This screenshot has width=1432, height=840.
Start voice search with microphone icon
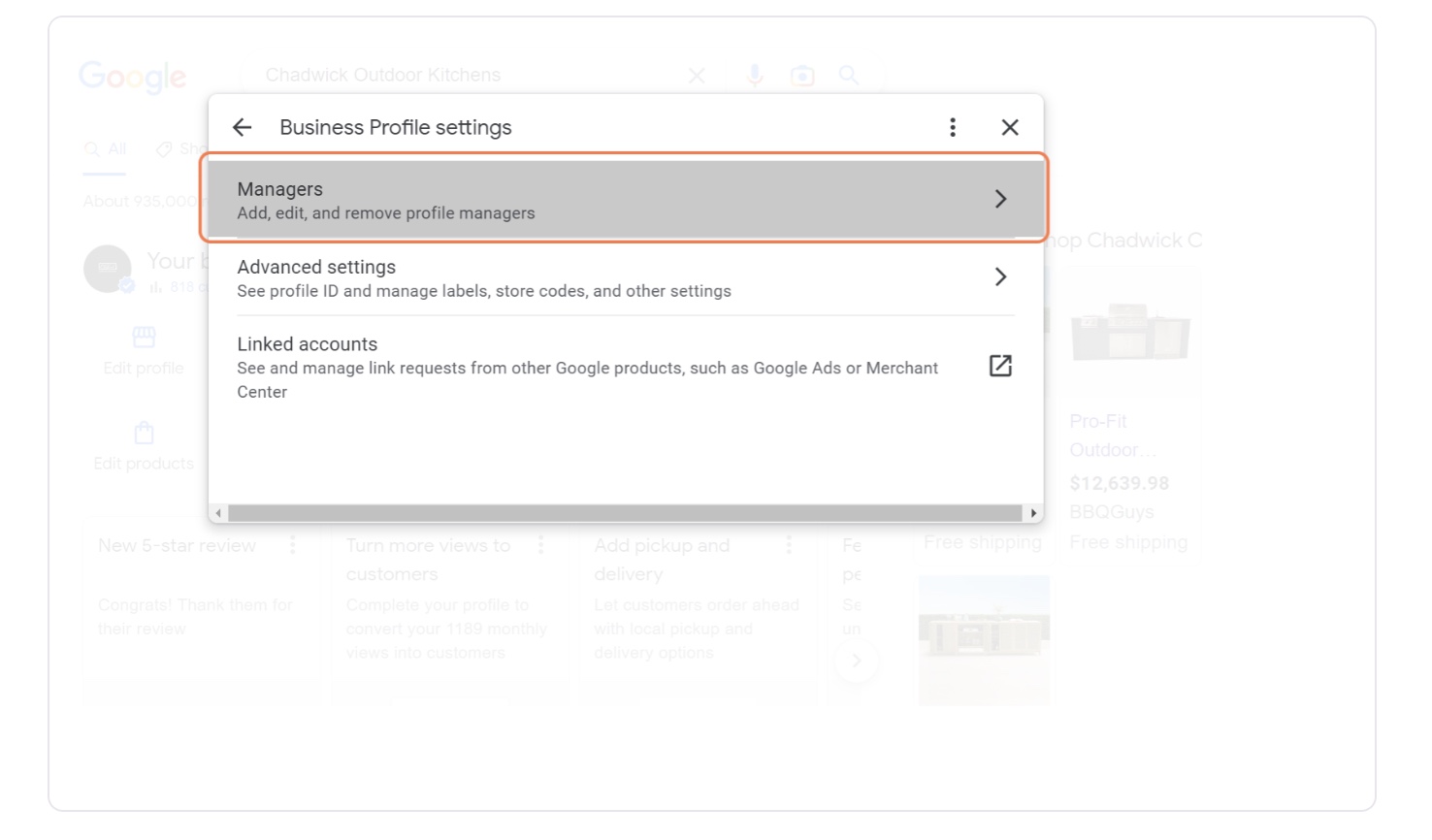coord(756,76)
